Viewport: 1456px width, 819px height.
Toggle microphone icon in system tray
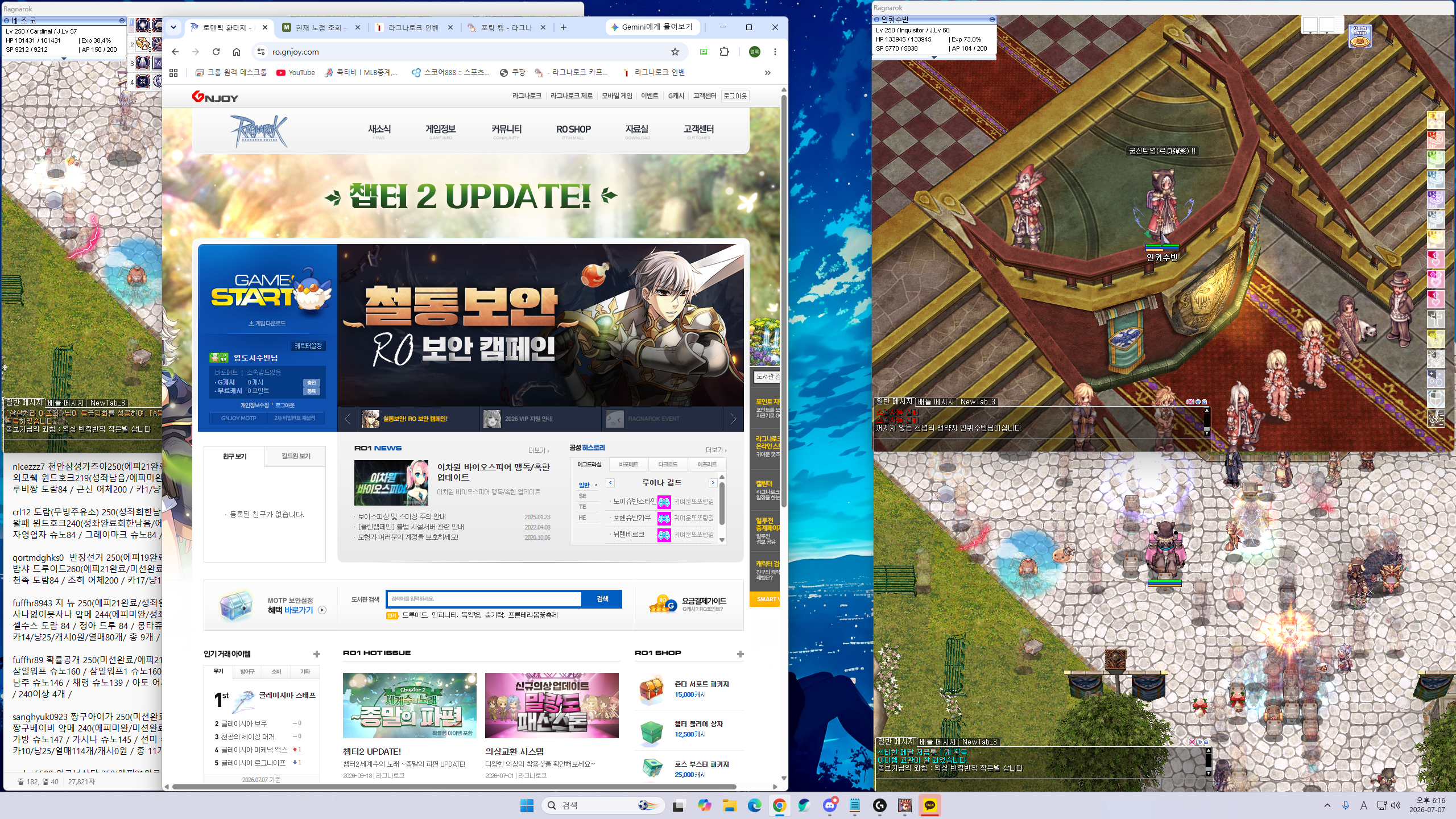pos(1346,805)
